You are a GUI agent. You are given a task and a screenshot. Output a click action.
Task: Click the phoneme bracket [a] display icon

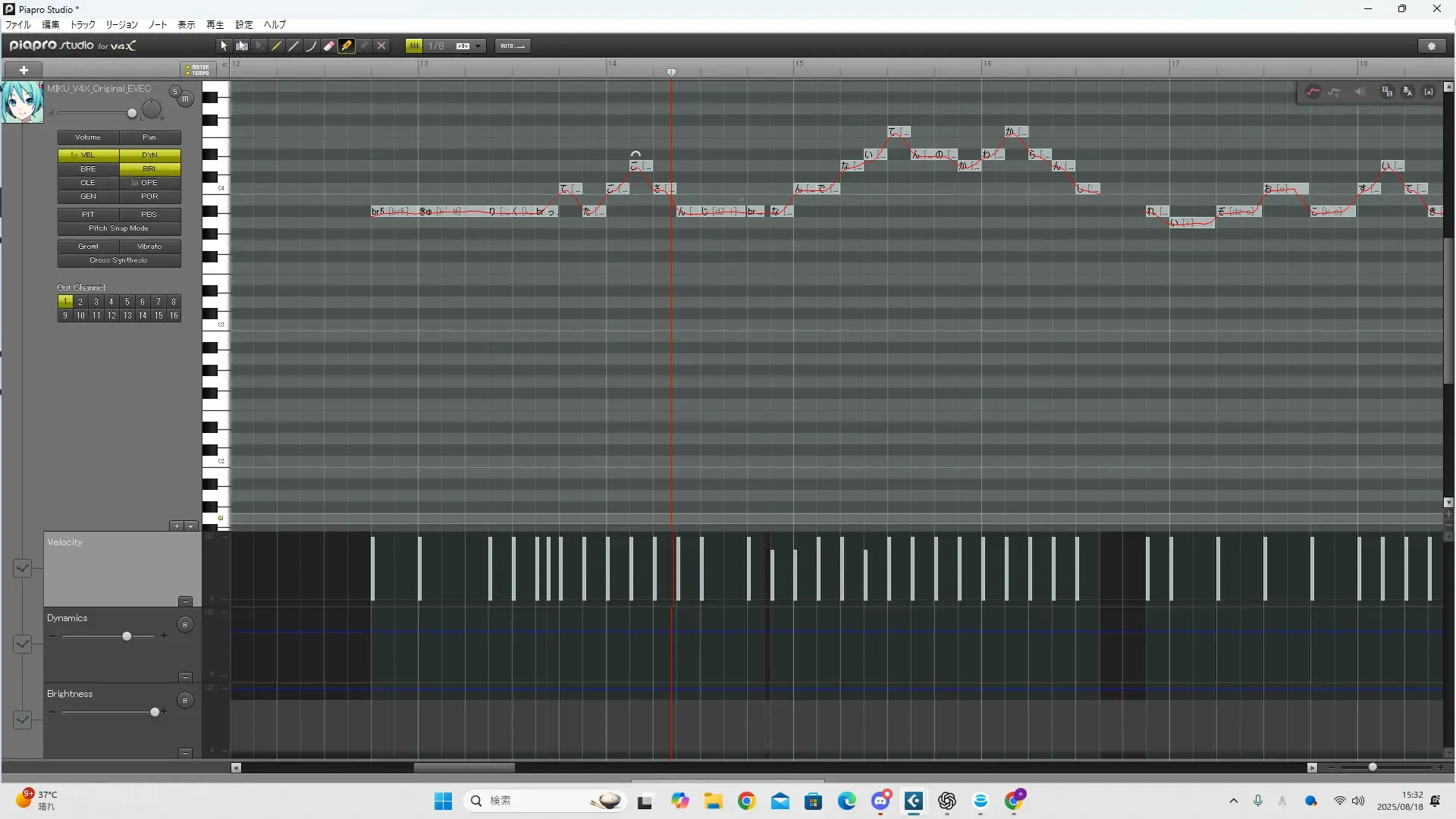(x=1429, y=92)
